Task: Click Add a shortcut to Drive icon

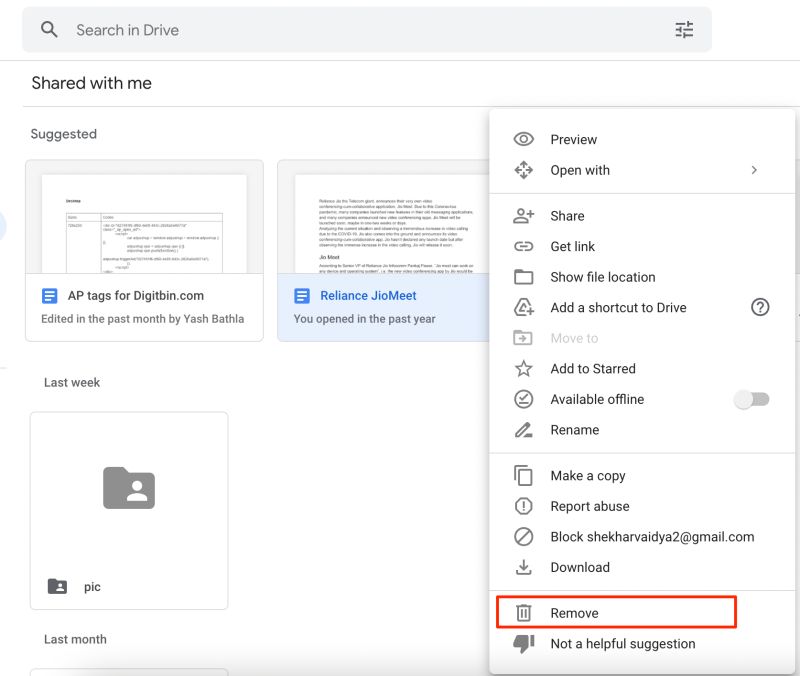Action: [524, 307]
